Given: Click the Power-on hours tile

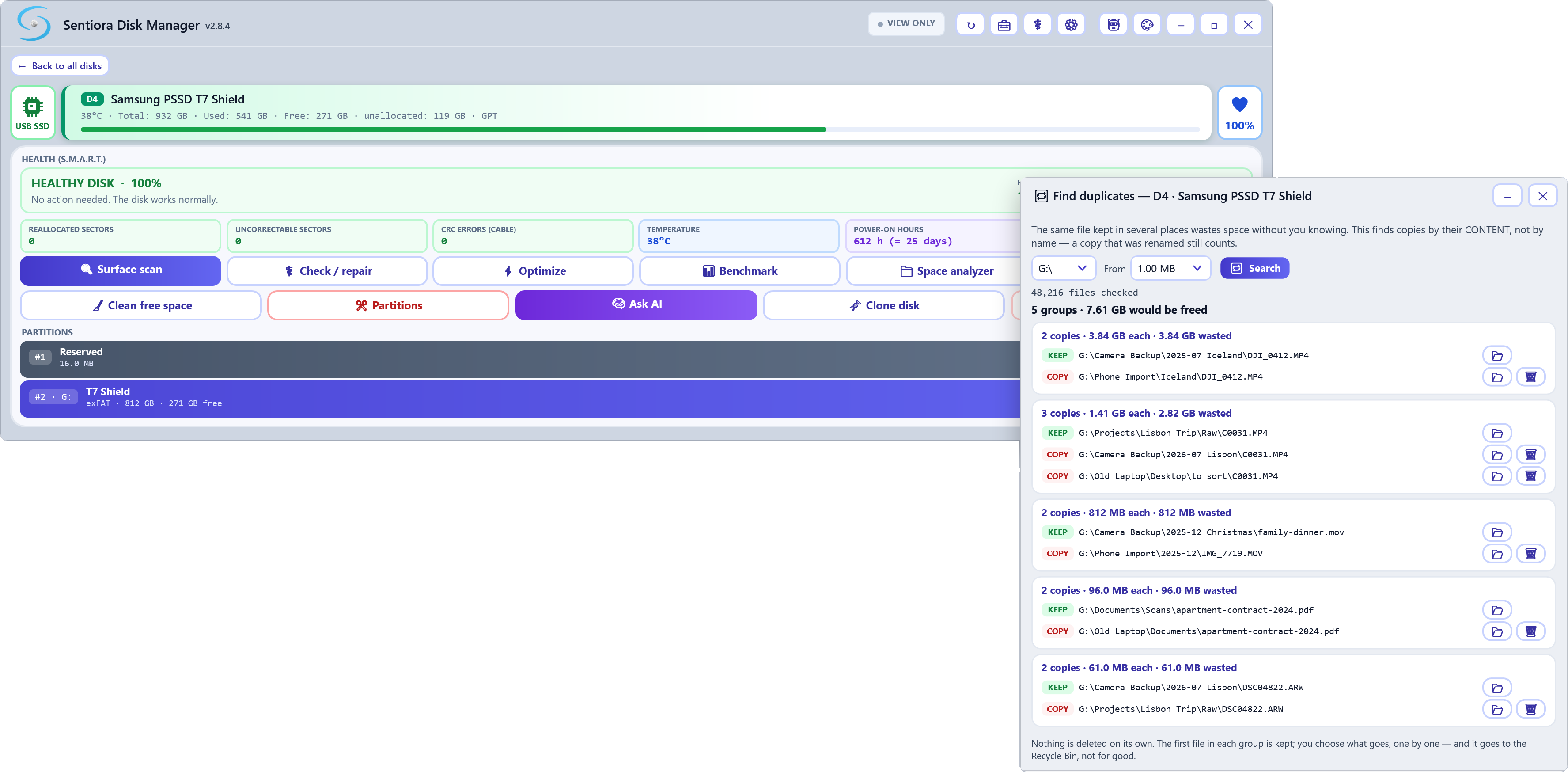Looking at the screenshot, I should [x=933, y=236].
